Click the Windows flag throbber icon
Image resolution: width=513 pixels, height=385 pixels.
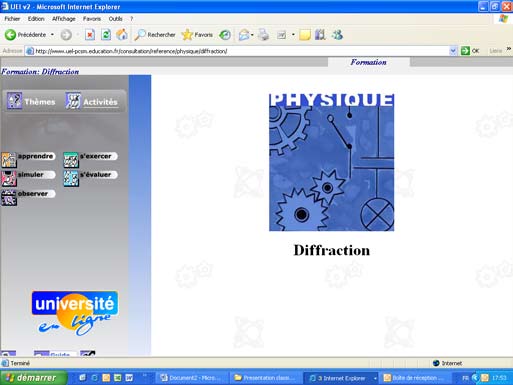click(x=503, y=19)
